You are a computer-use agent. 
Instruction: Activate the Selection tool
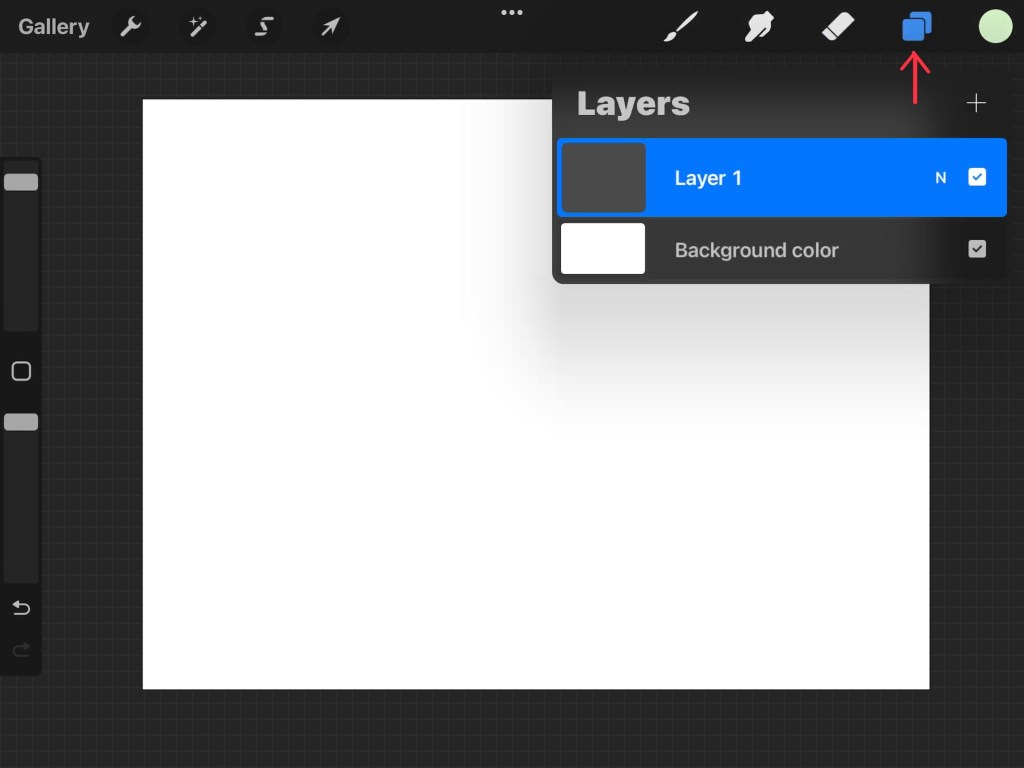click(x=264, y=27)
